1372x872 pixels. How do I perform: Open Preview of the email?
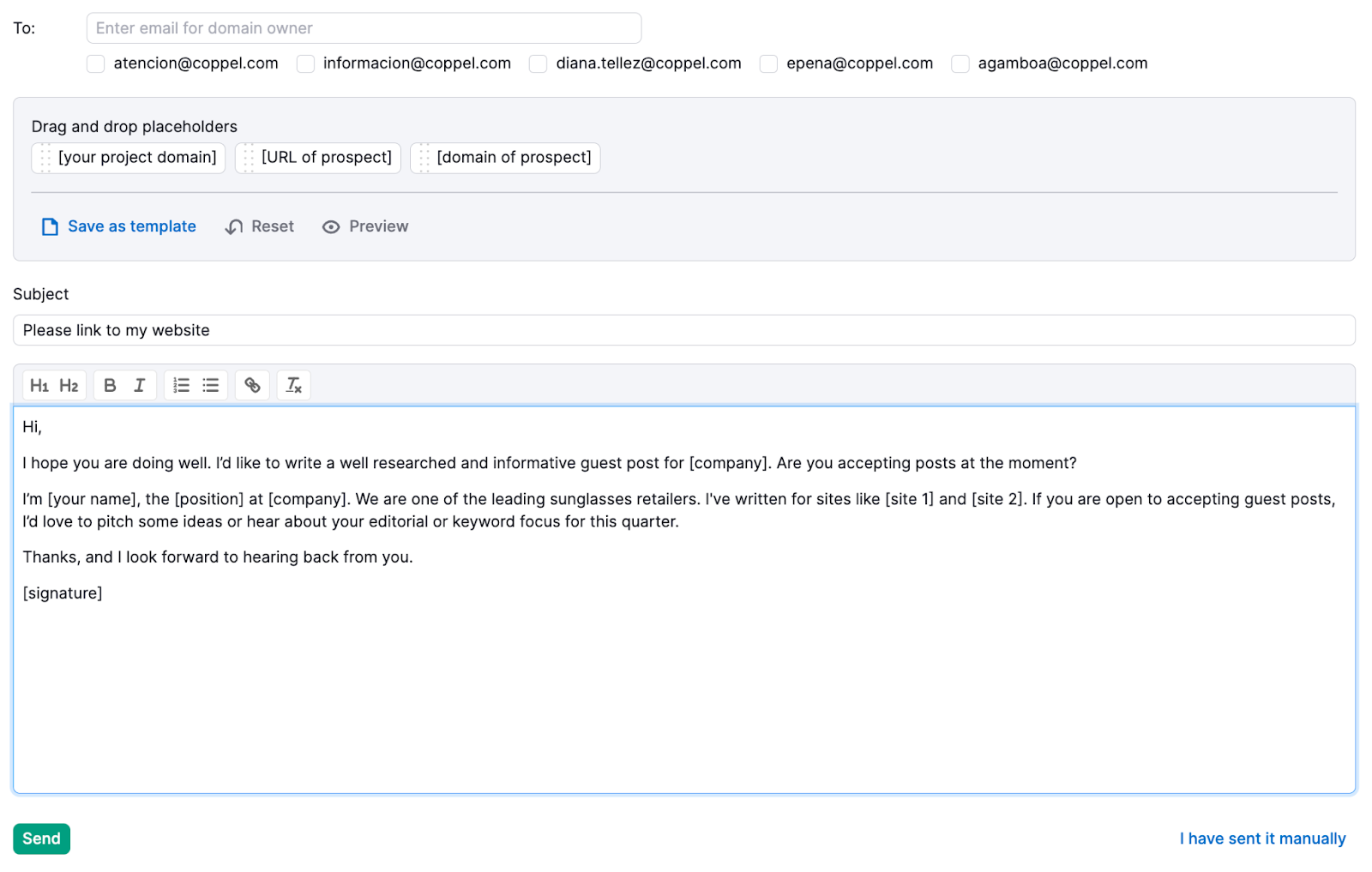point(364,226)
